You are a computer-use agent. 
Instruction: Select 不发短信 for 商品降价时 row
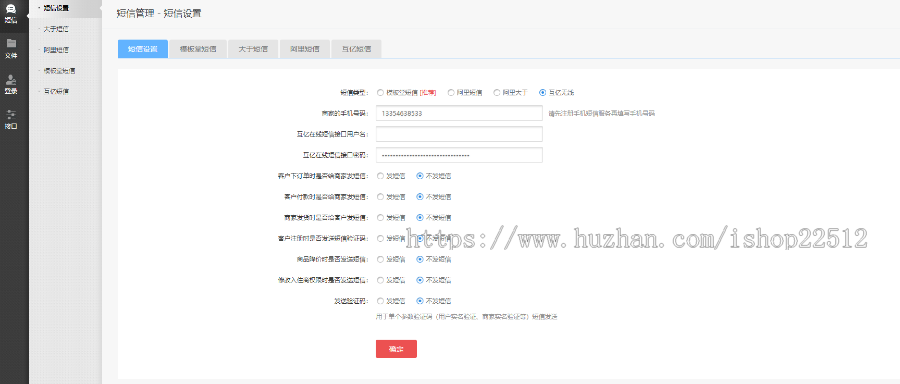(420, 259)
